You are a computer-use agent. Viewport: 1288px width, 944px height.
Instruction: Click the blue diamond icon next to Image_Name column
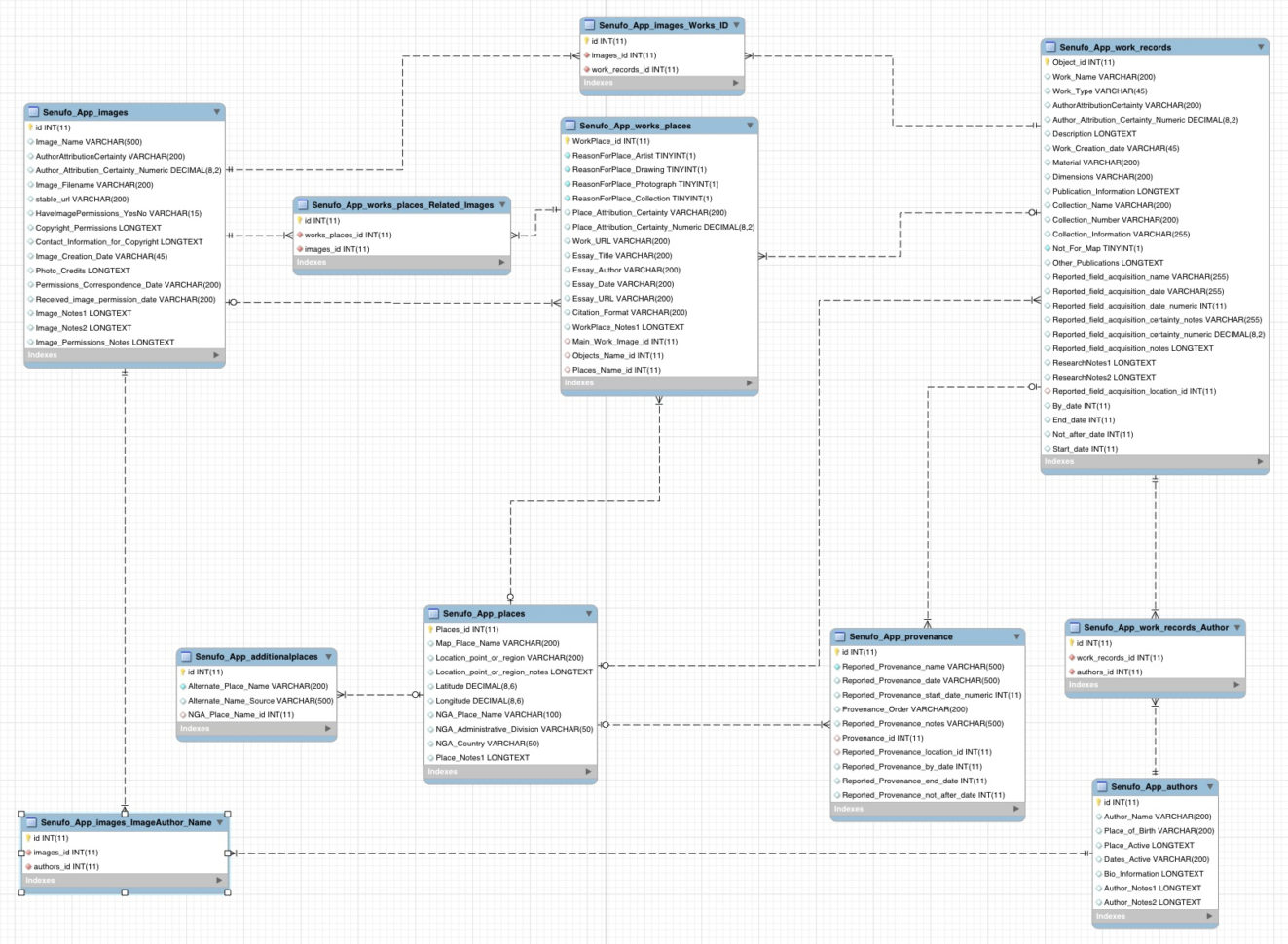[30, 141]
